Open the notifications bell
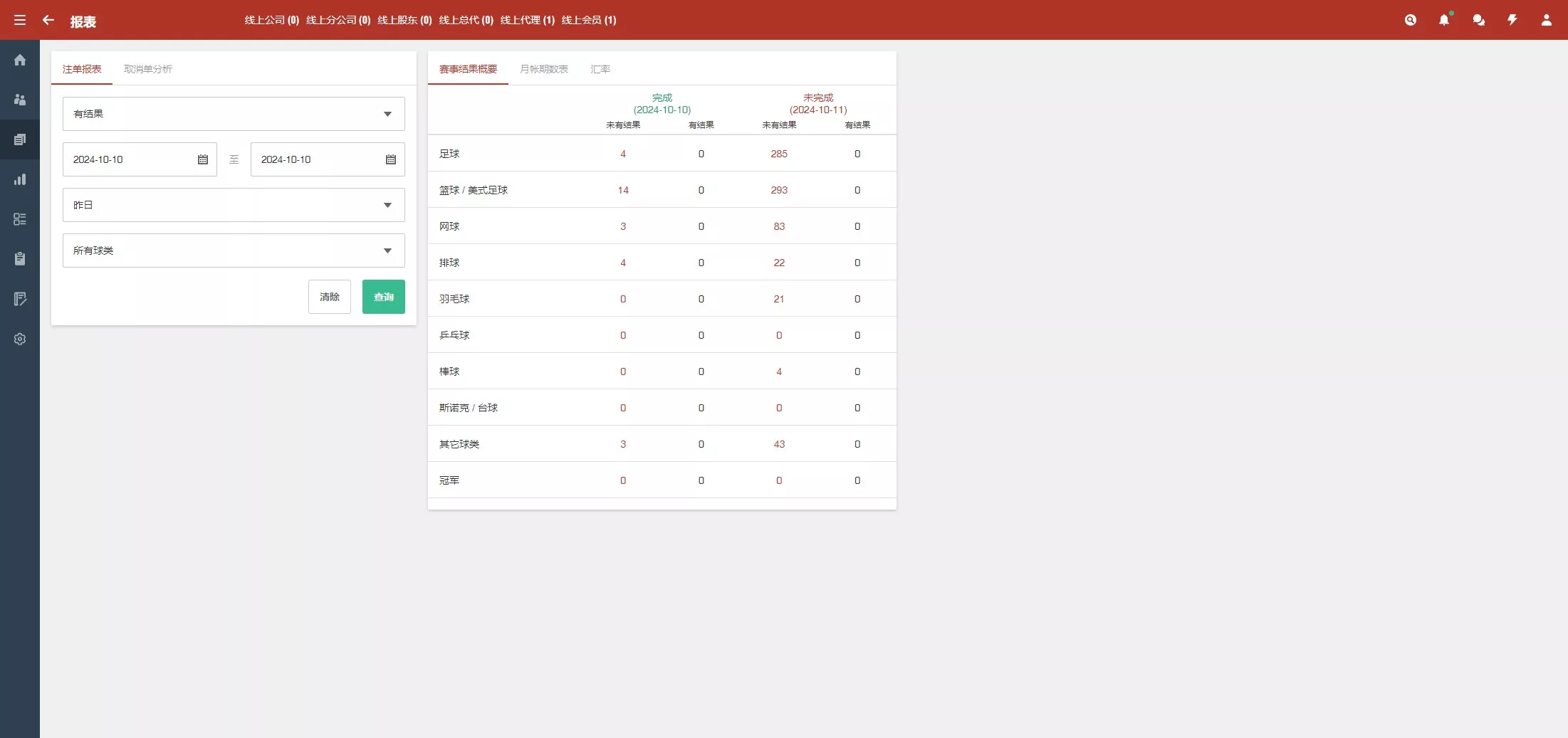 tap(1444, 20)
